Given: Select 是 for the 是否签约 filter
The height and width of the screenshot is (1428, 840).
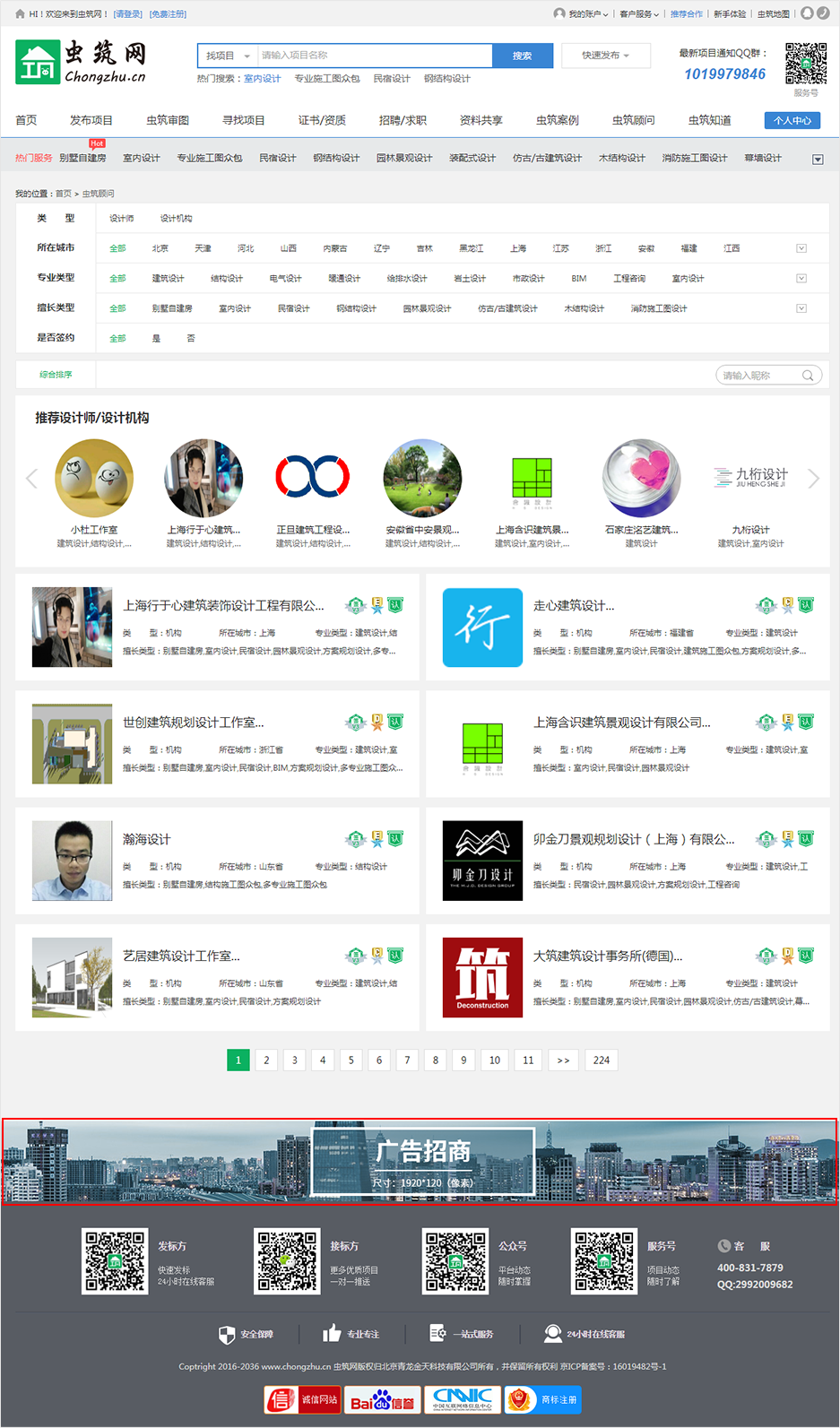Looking at the screenshot, I should click(x=157, y=339).
